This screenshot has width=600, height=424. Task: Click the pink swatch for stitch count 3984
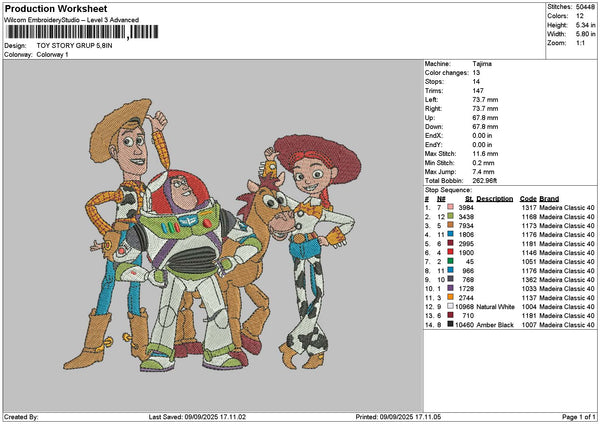(x=450, y=207)
